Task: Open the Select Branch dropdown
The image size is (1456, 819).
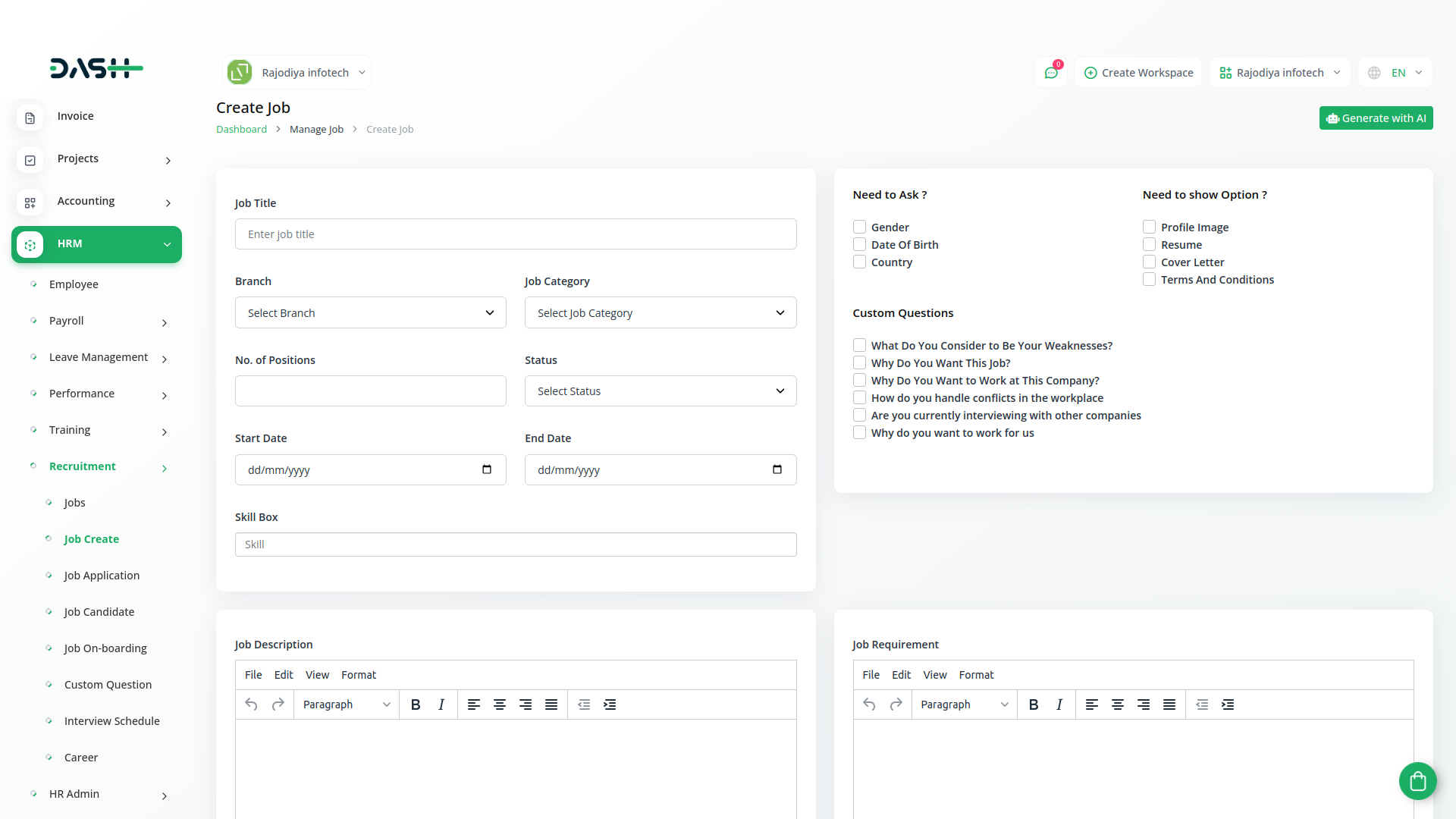Action: [370, 312]
